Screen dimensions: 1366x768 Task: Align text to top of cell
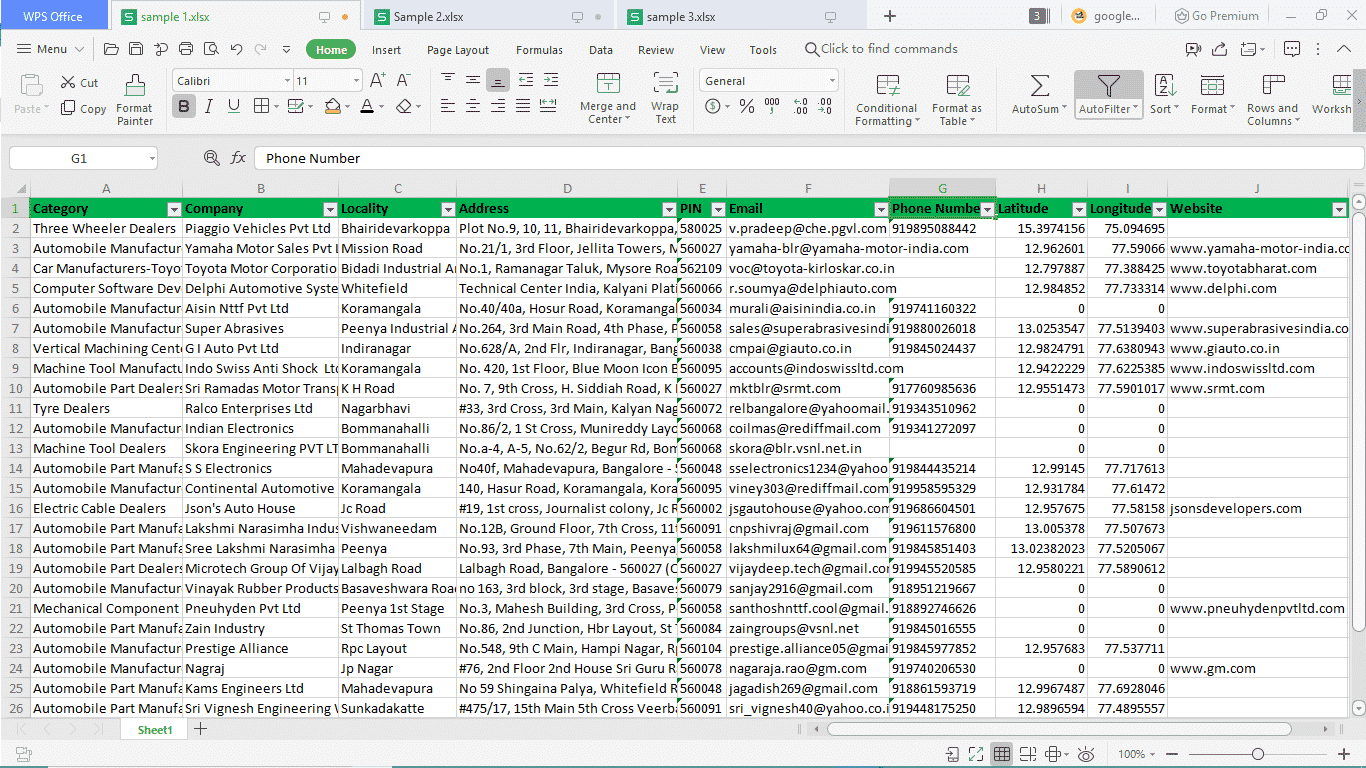click(447, 80)
